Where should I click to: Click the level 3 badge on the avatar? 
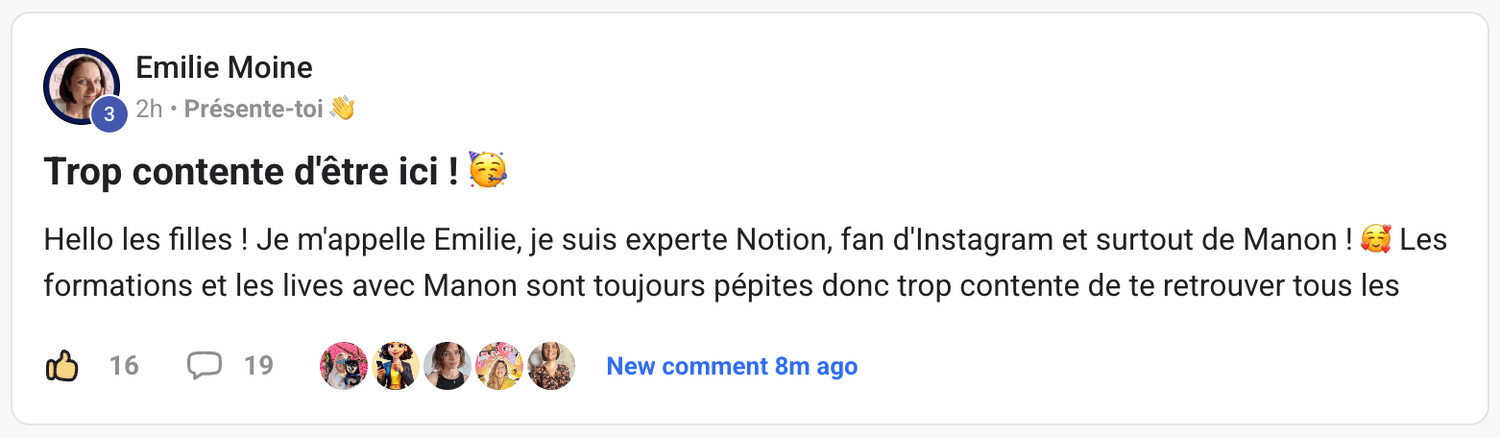click(109, 115)
